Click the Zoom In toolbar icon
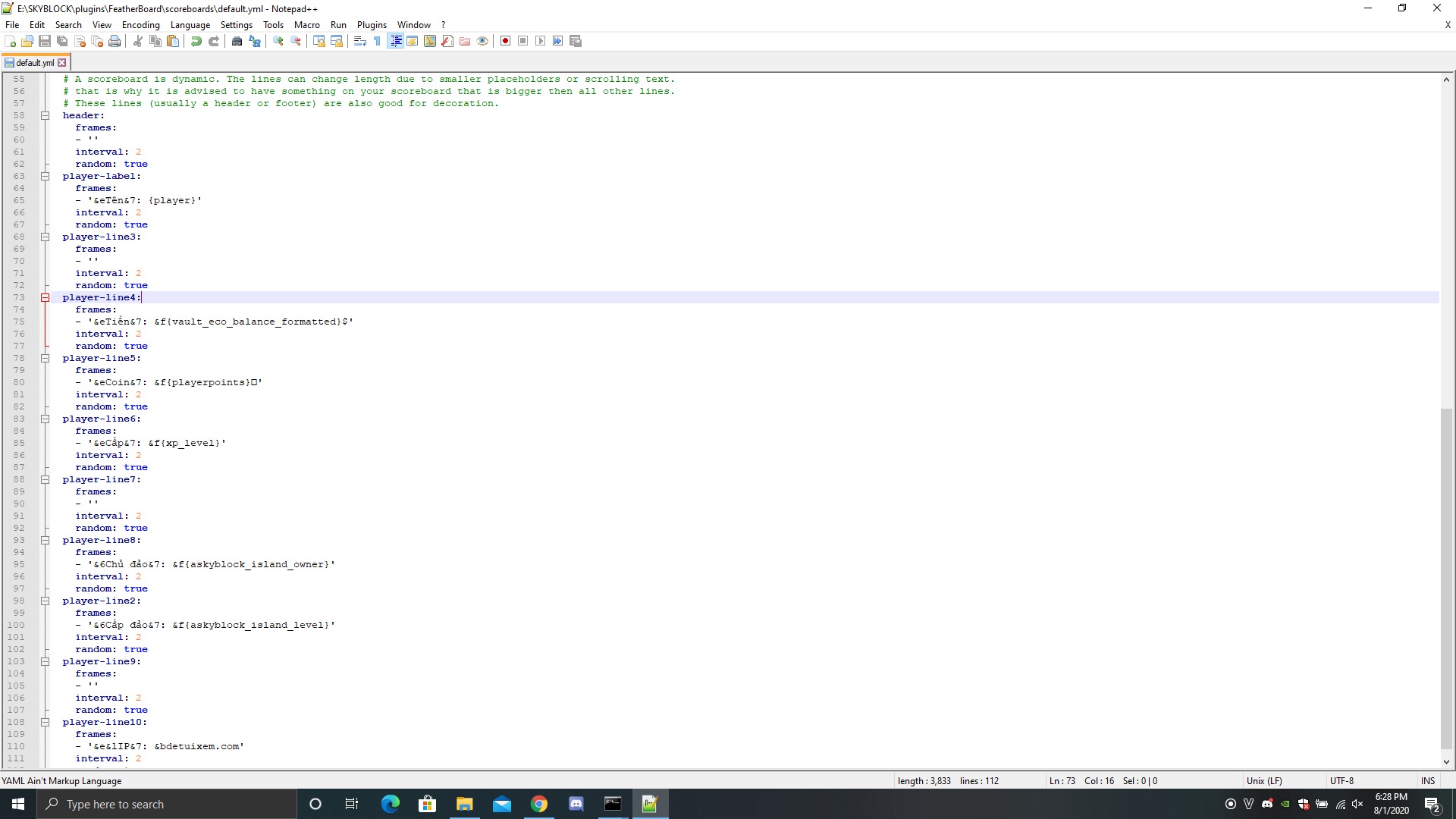 278,41
